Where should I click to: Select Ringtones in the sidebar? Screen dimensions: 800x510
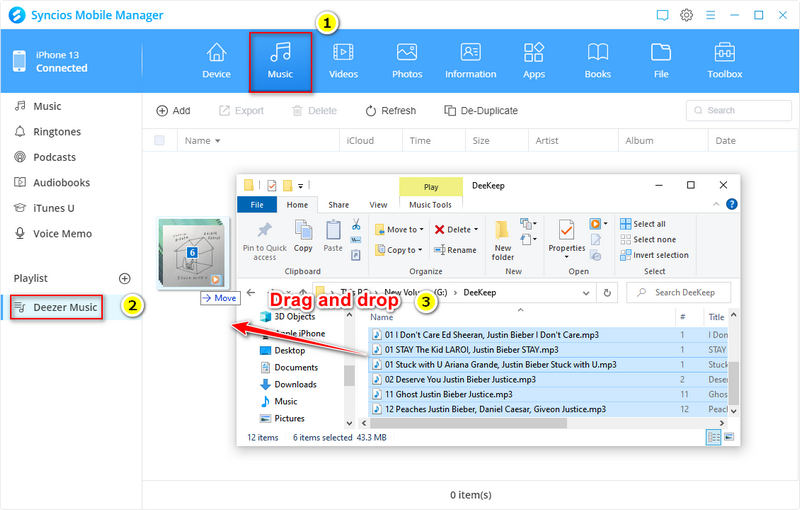click(47, 132)
